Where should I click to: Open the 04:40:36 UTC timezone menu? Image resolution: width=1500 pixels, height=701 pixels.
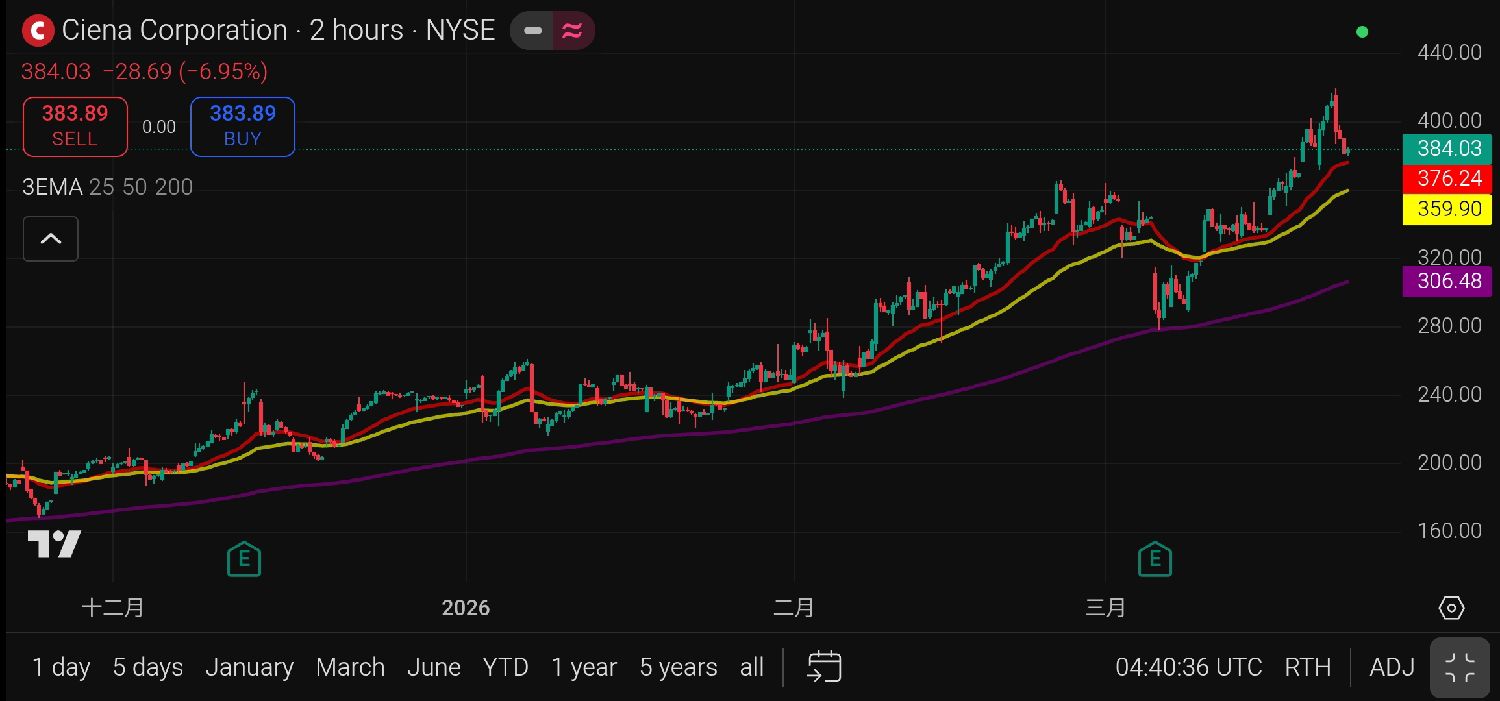pyautogui.click(x=1188, y=667)
